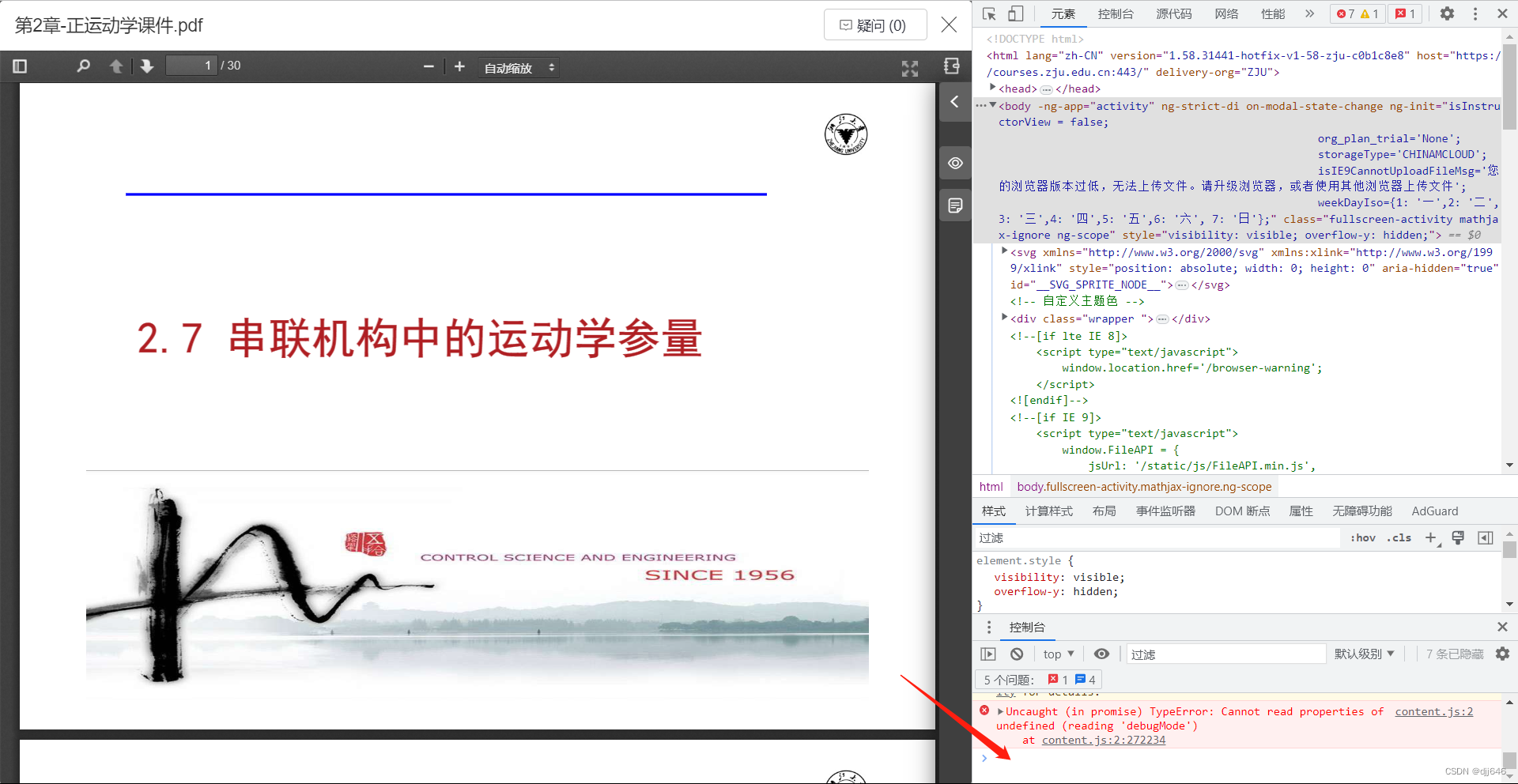Image resolution: width=1518 pixels, height=784 pixels.
Task: Select the body.fullscreen-activity breadcrumb
Action: click(x=1144, y=487)
